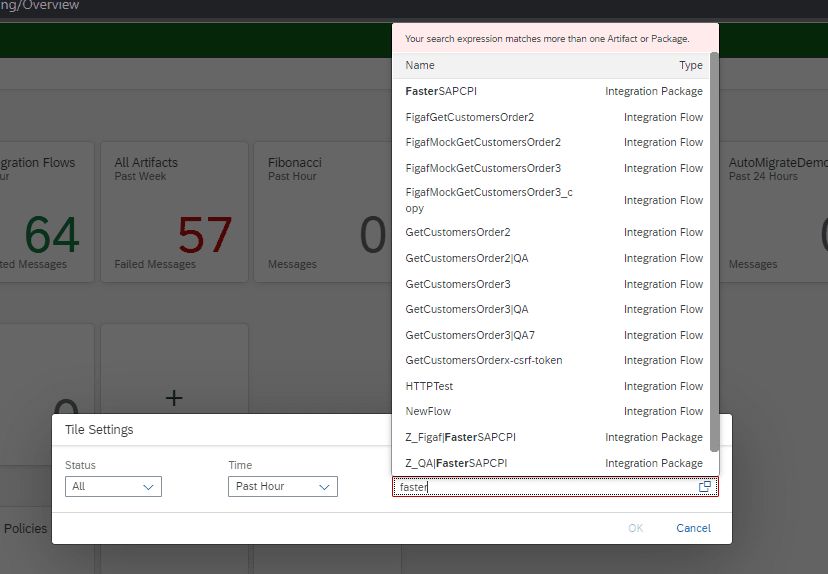
Task: Open the AutoMigrateDemo Past 24 Hours tile
Action: pos(774,212)
